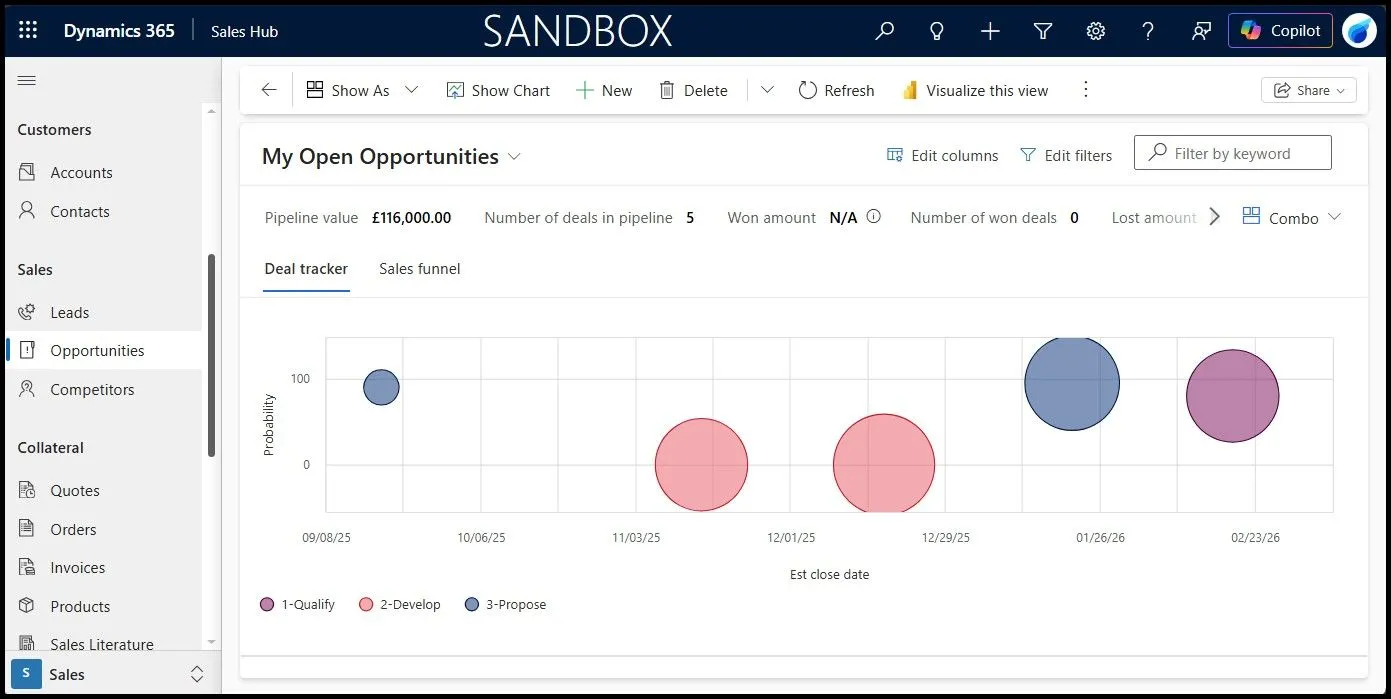
Task: Open the app launcher waffle menu
Action: coord(28,31)
